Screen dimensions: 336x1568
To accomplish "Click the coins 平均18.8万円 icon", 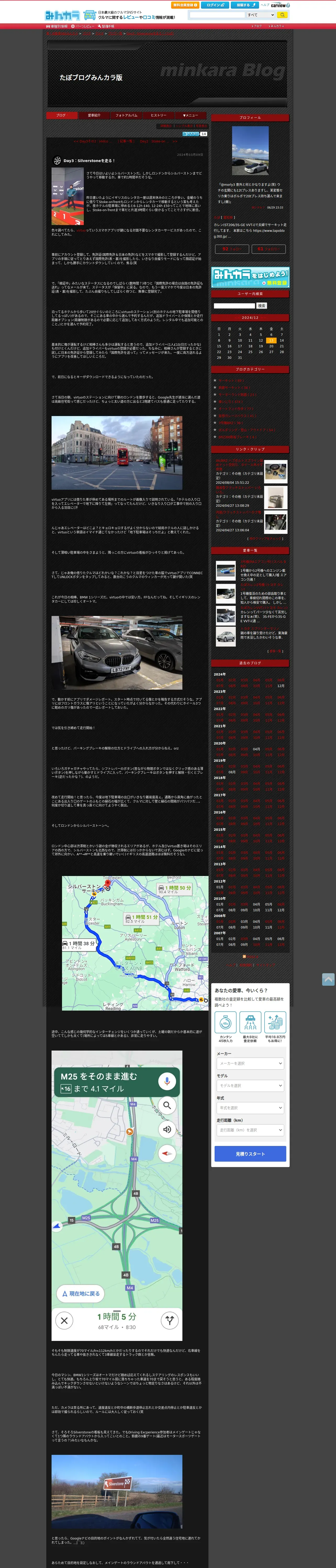I will click(275, 1022).
